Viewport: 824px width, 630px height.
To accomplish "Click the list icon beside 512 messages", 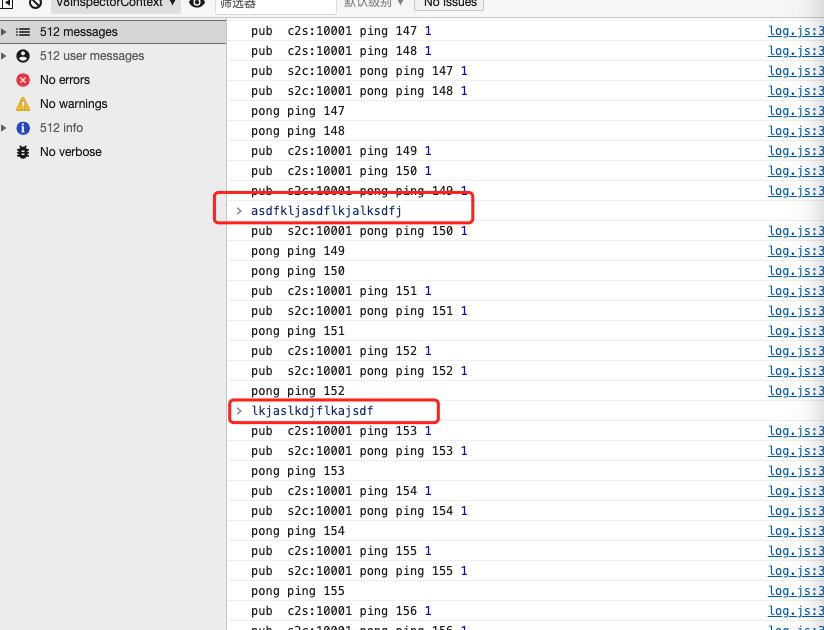I will (22, 31).
